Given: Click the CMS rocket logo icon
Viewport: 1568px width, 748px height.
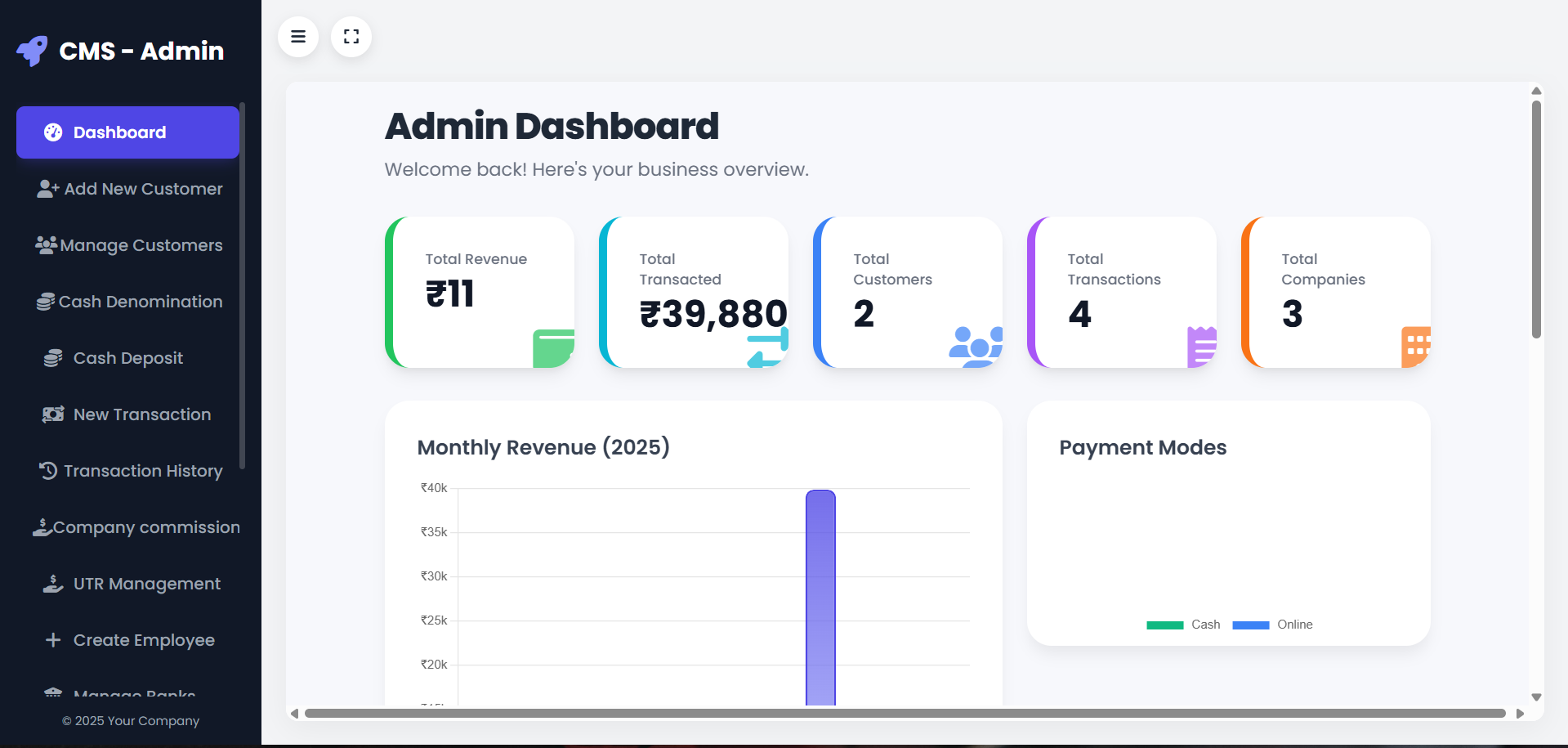Looking at the screenshot, I should click(33, 51).
